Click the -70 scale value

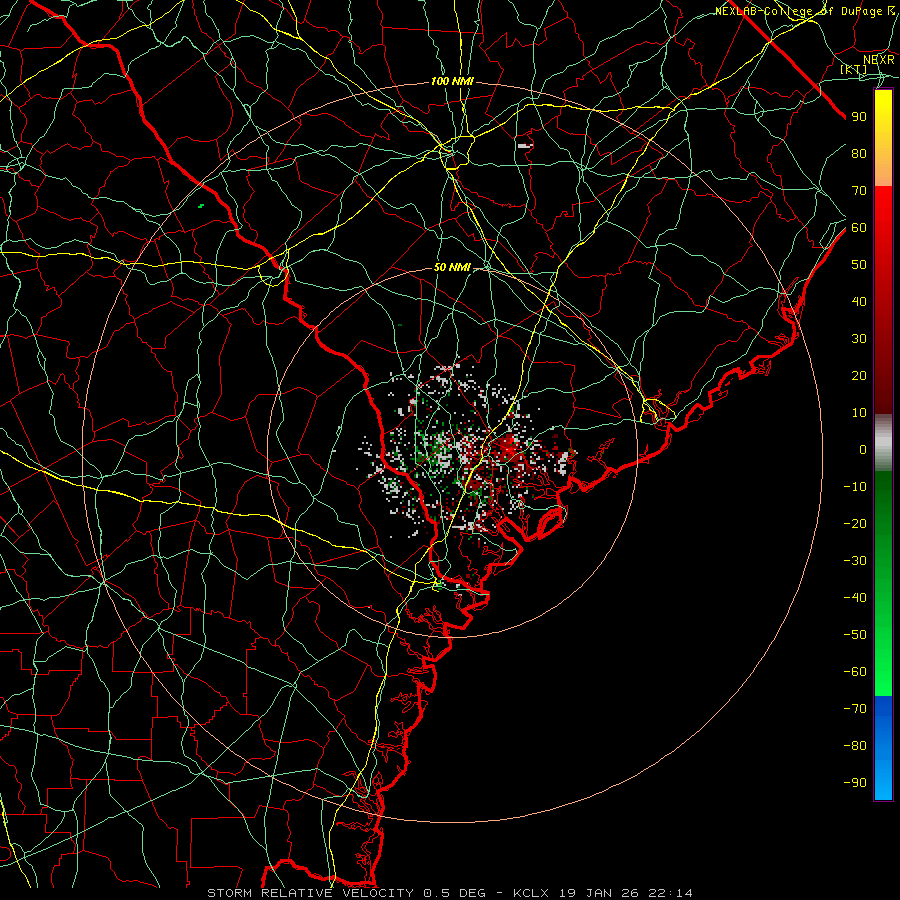tap(855, 708)
